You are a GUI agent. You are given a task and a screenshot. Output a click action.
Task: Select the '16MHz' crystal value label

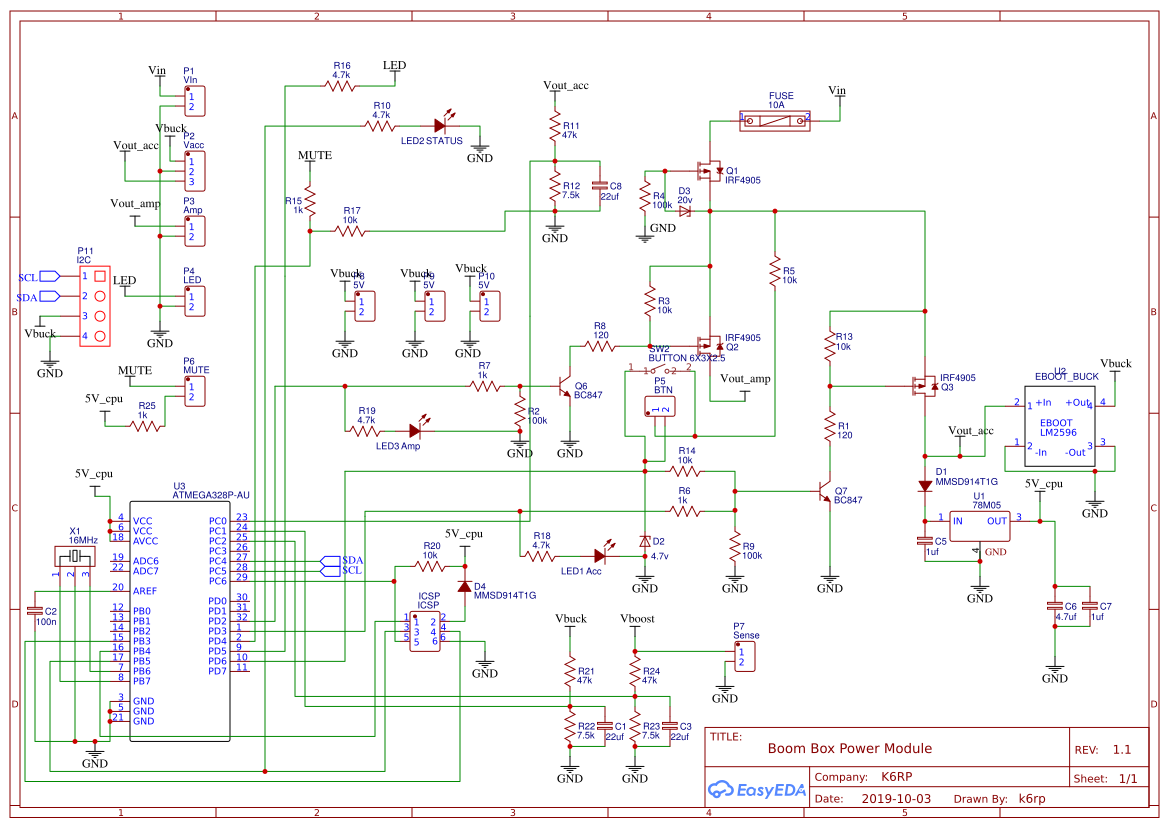tap(83, 540)
